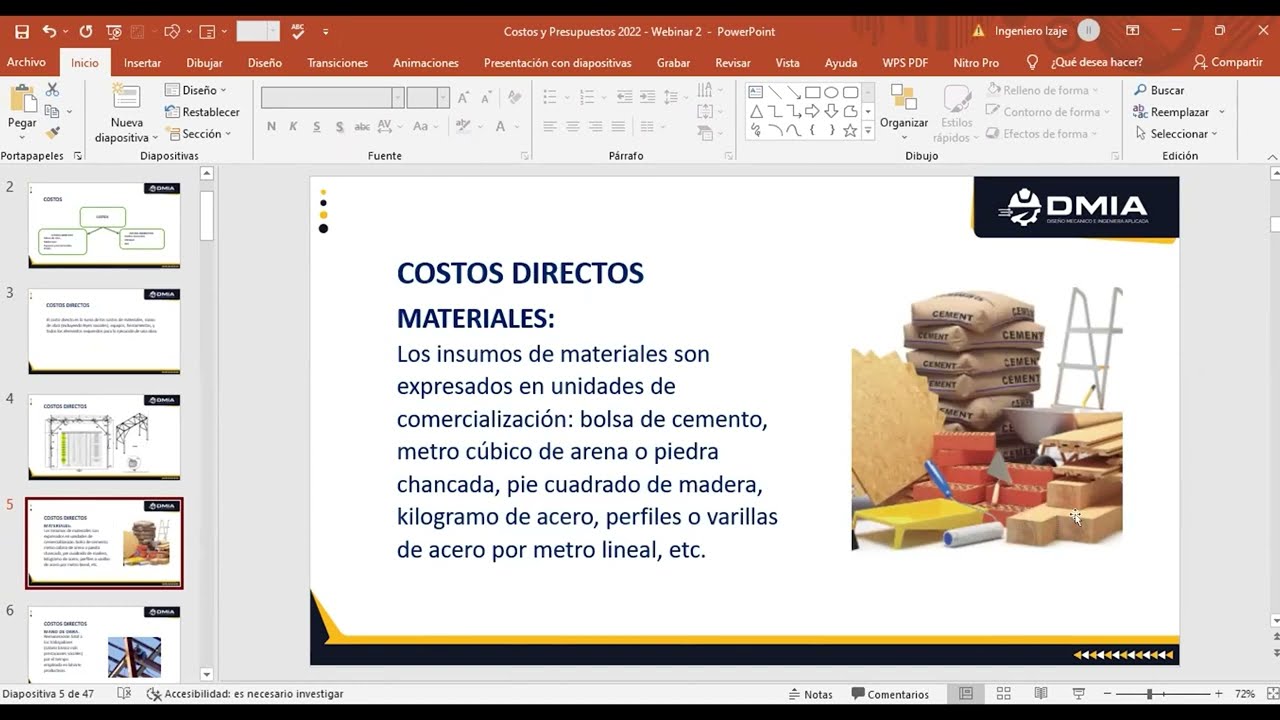Viewport: 1280px width, 720px height.
Task: Justify text in Párrafo group
Action: click(x=618, y=127)
